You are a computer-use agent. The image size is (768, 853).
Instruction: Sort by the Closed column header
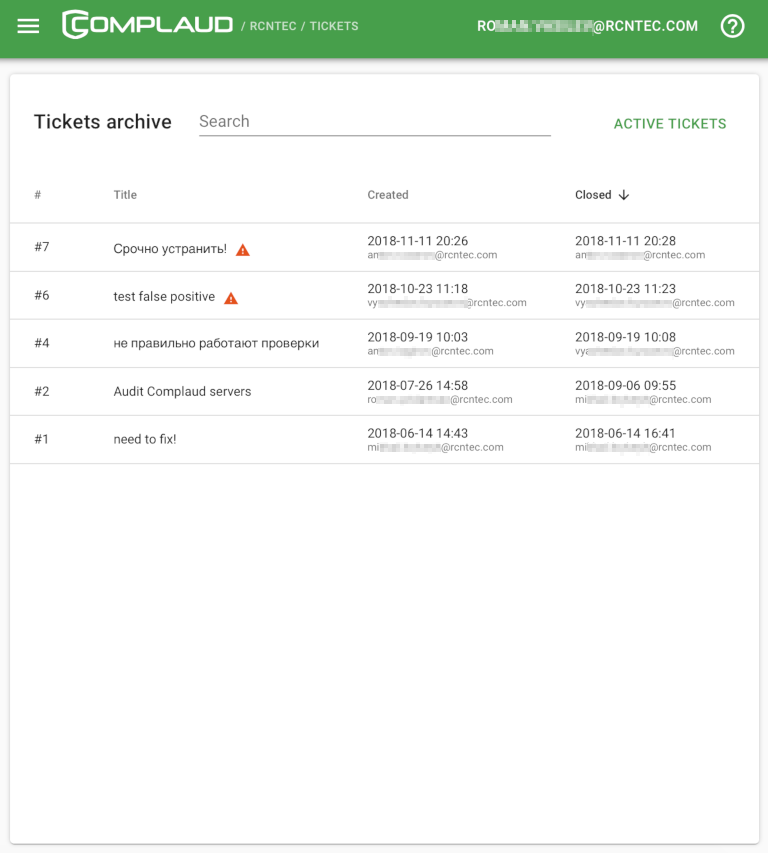point(593,195)
